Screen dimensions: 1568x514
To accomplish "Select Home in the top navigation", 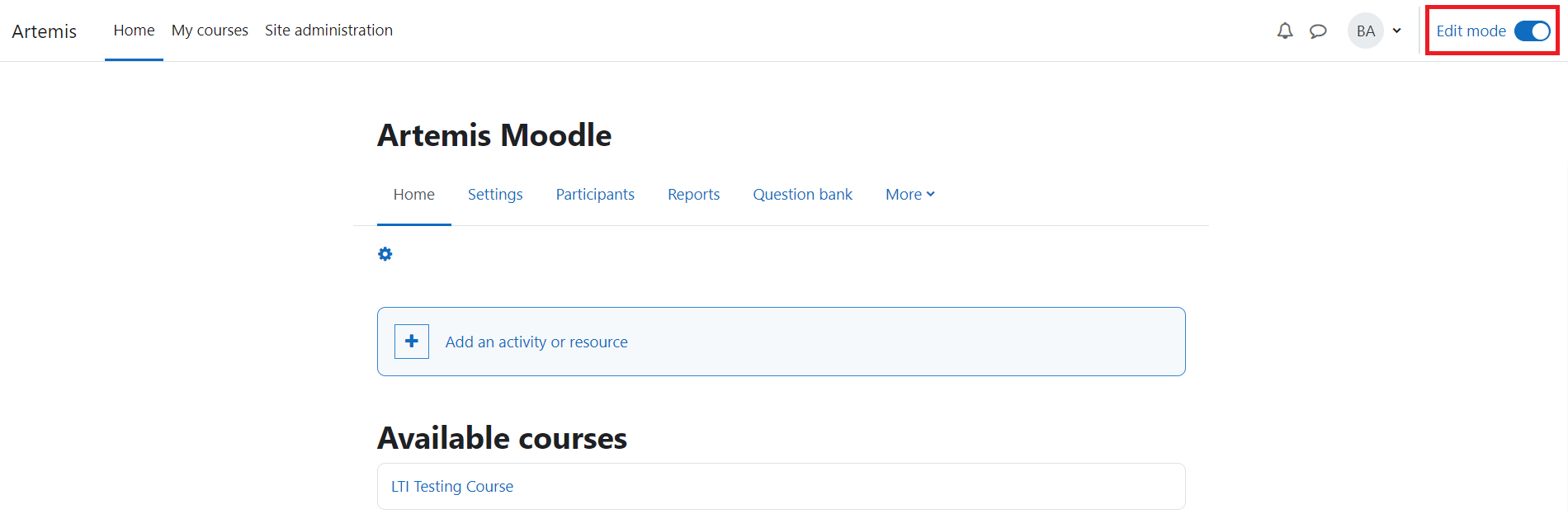I will pos(134,30).
